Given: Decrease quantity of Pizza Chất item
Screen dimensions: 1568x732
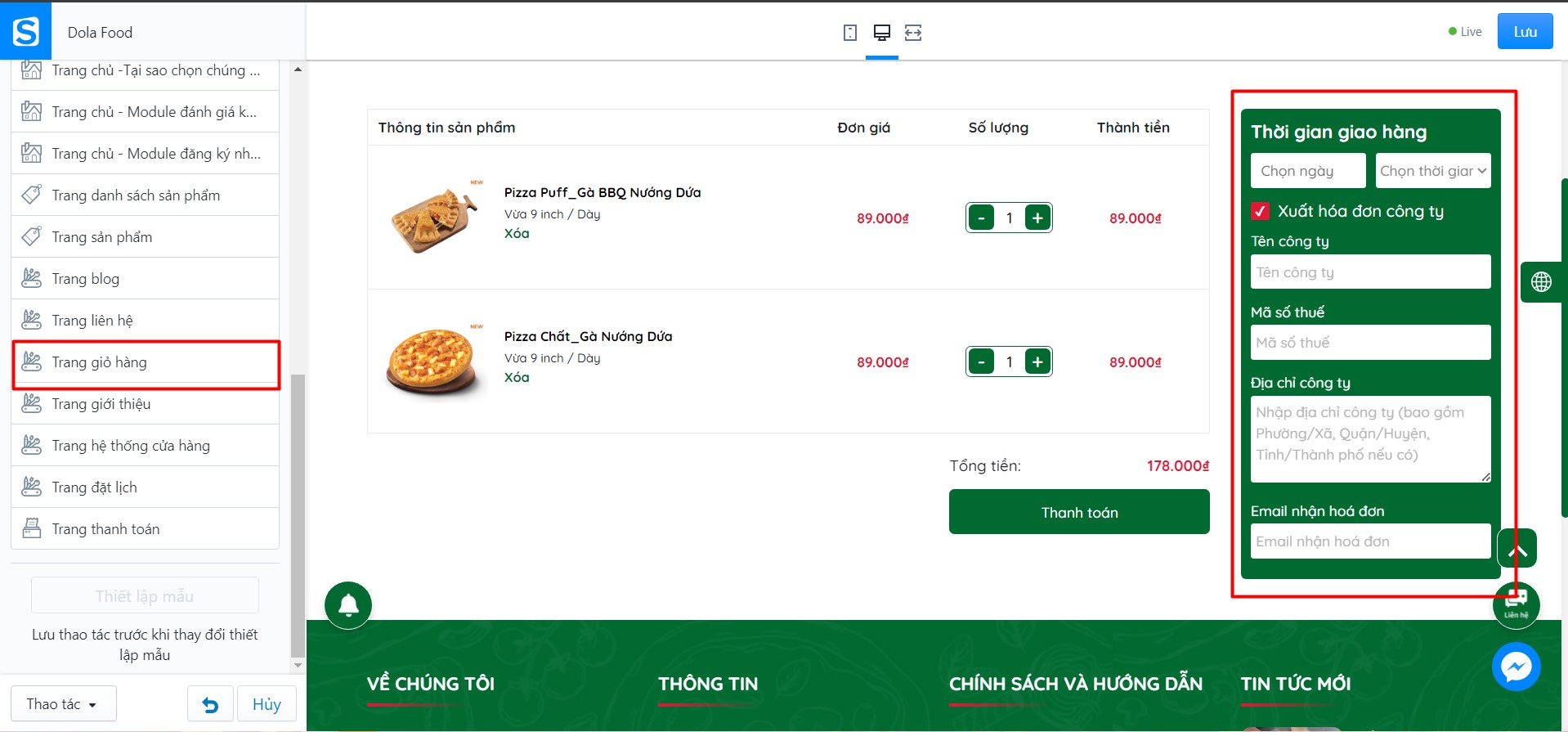Looking at the screenshot, I should (981, 362).
